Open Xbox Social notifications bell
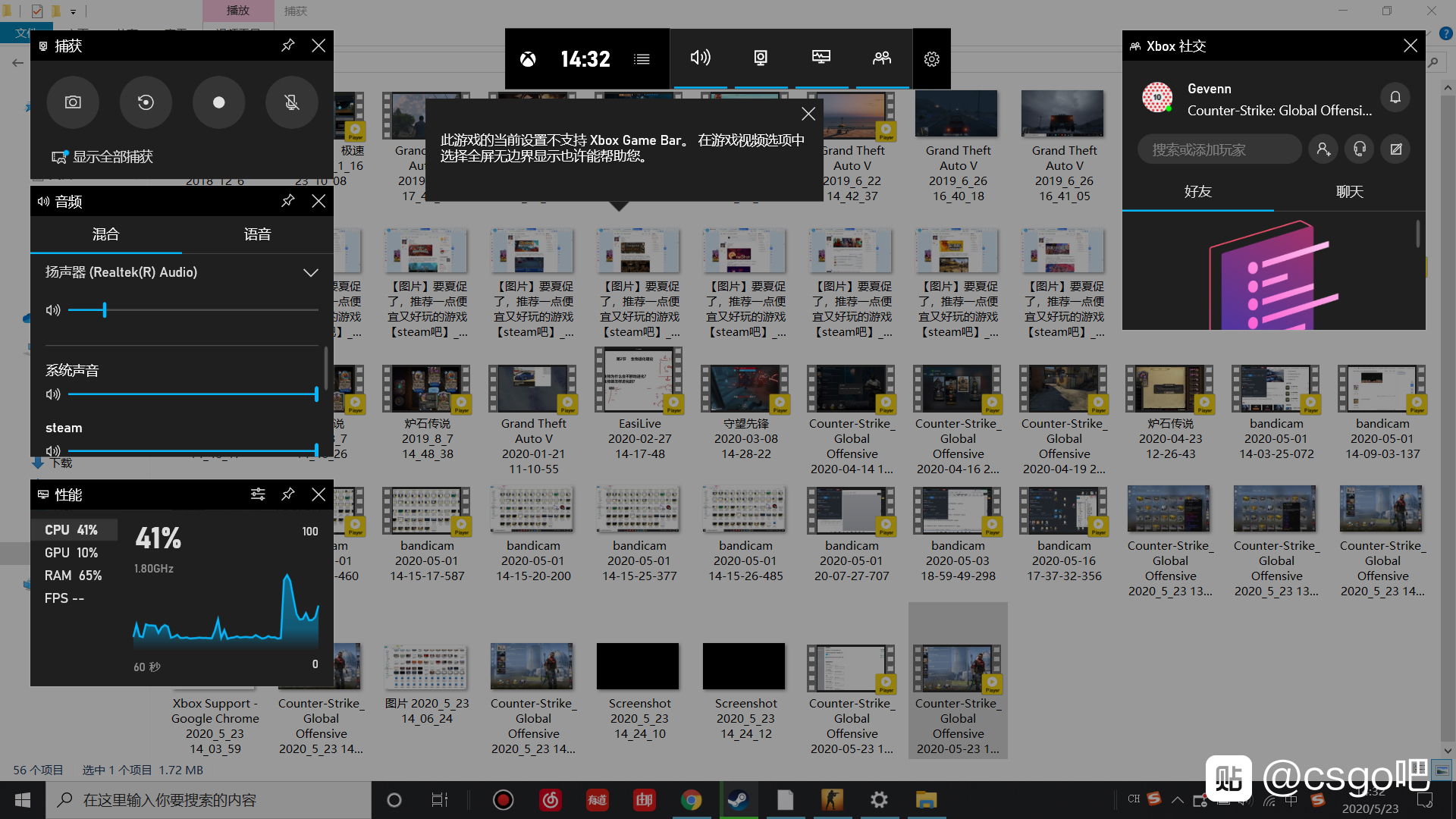The image size is (1456, 819). click(1395, 97)
